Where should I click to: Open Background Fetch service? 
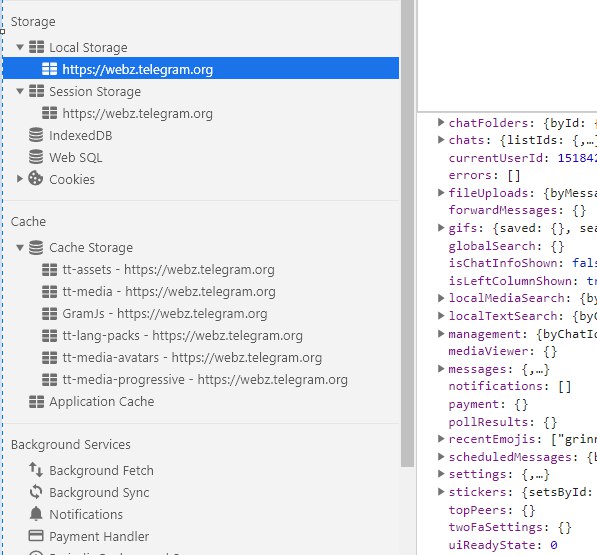click(x=101, y=470)
